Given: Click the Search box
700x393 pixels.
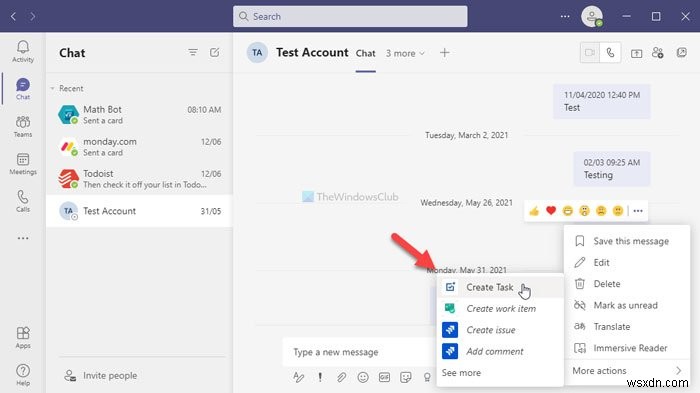Looking at the screenshot, I should (350, 17).
